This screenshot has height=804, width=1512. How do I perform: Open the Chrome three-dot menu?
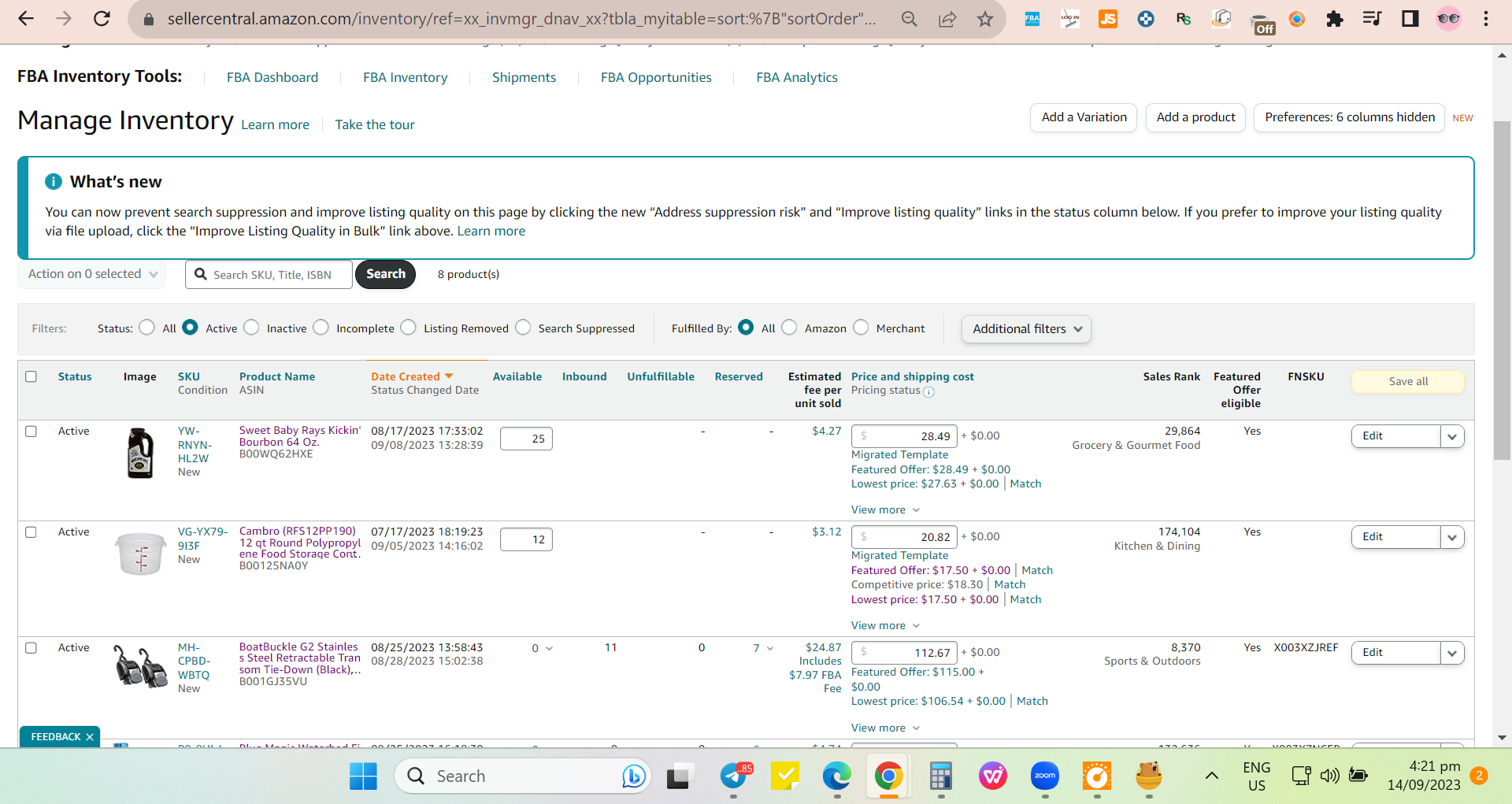coord(1486,19)
